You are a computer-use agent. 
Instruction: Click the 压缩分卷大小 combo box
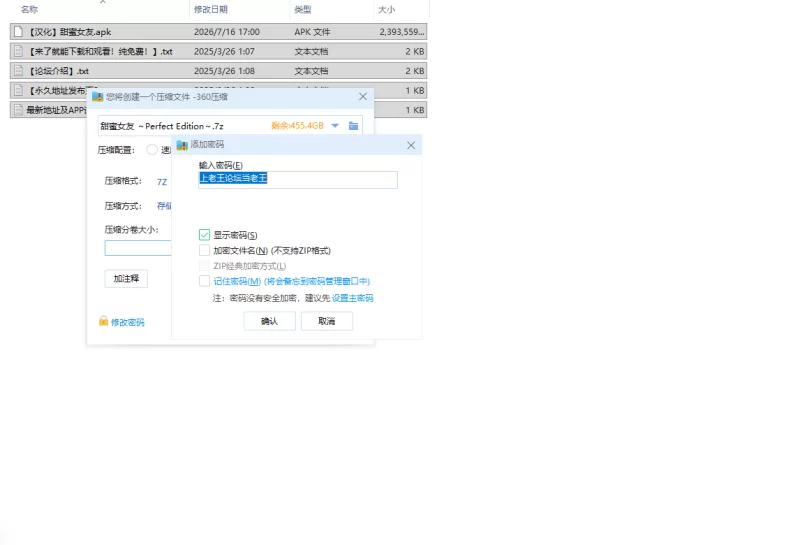click(138, 248)
